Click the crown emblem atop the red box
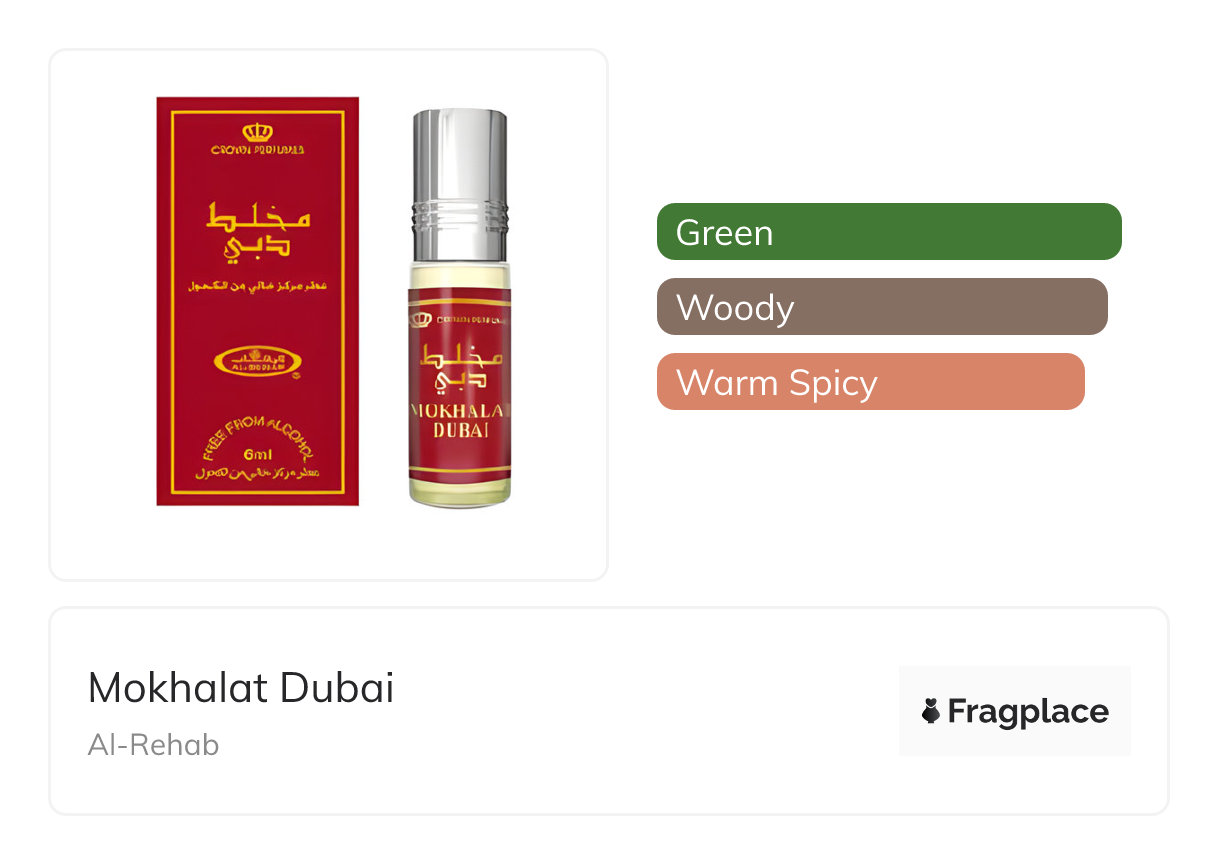The image size is (1218, 864). click(258, 131)
